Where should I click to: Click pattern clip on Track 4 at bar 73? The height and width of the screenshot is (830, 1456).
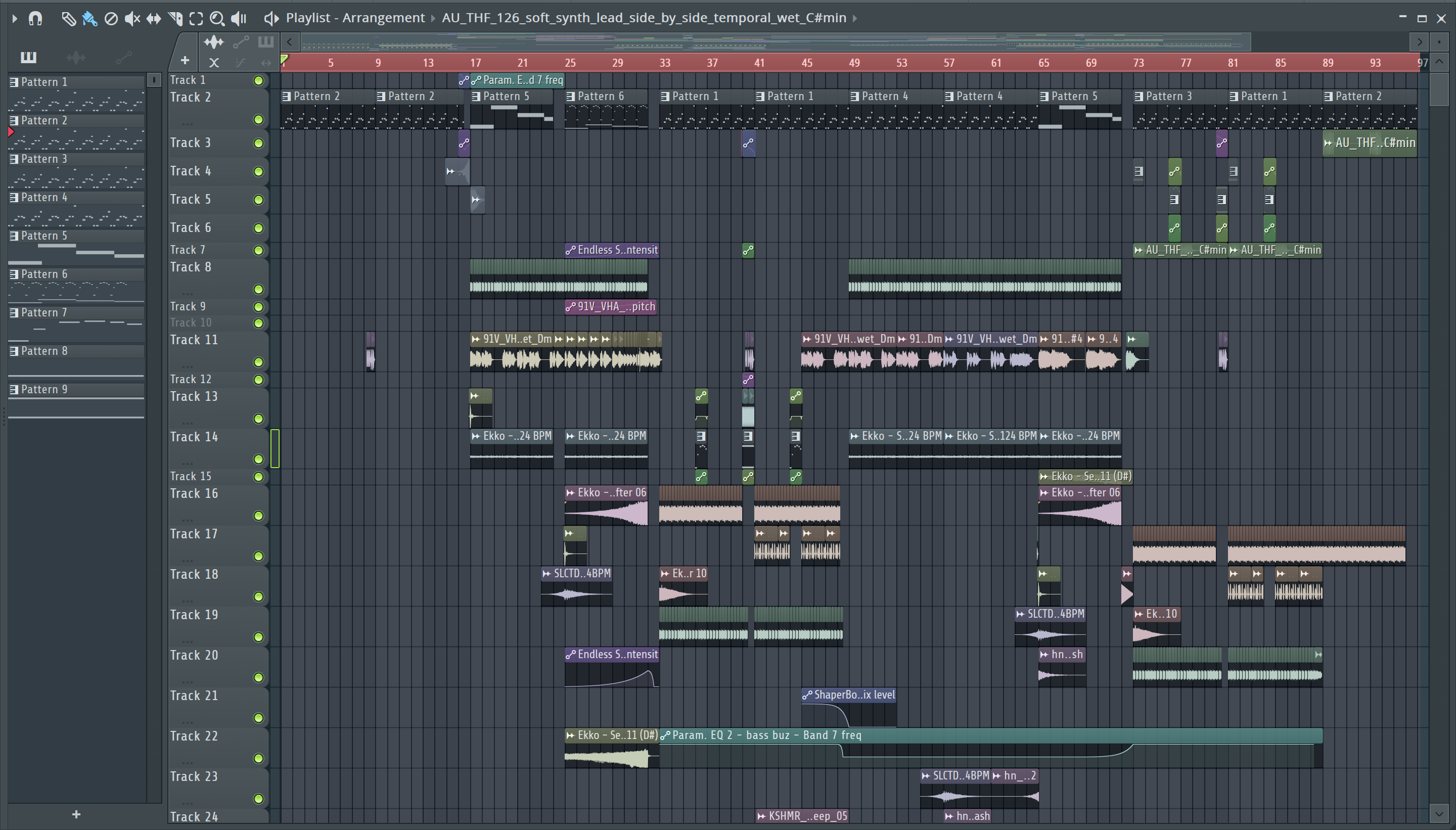[x=1139, y=171]
